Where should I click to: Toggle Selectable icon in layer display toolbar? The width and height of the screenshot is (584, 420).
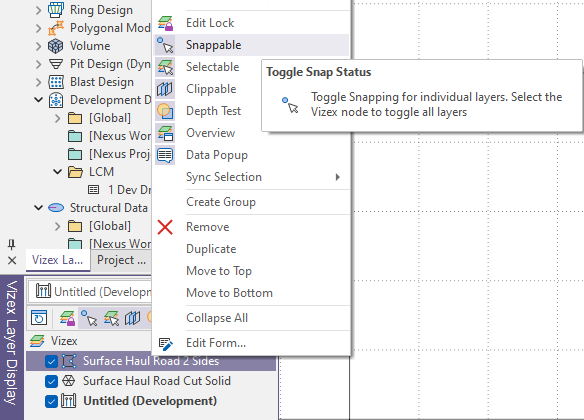coord(111,318)
